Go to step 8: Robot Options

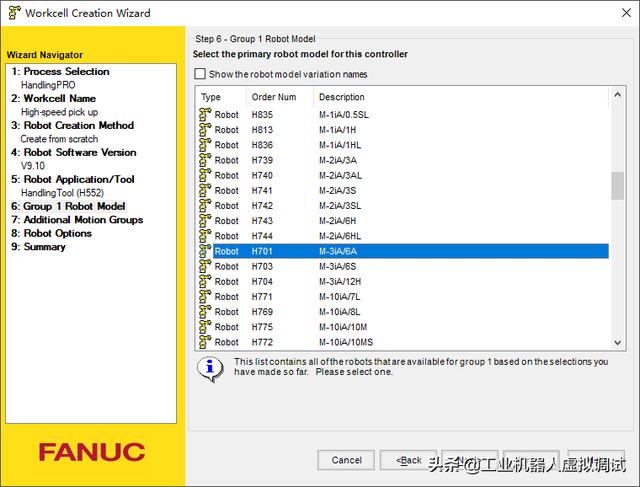click(51, 233)
